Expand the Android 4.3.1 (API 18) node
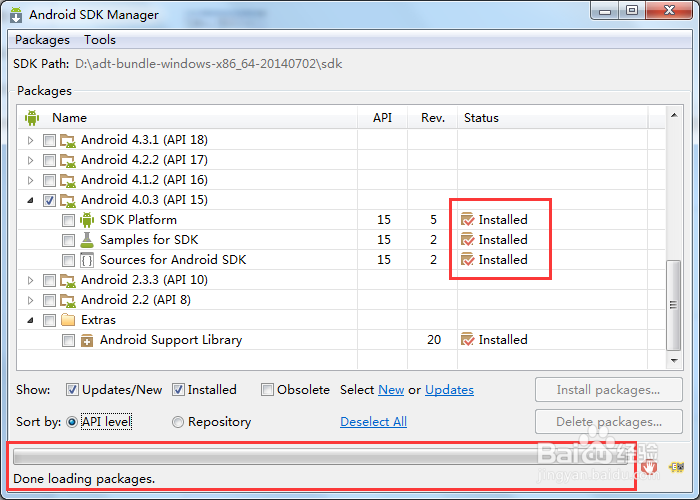Viewport: 700px width, 500px height. [30, 141]
